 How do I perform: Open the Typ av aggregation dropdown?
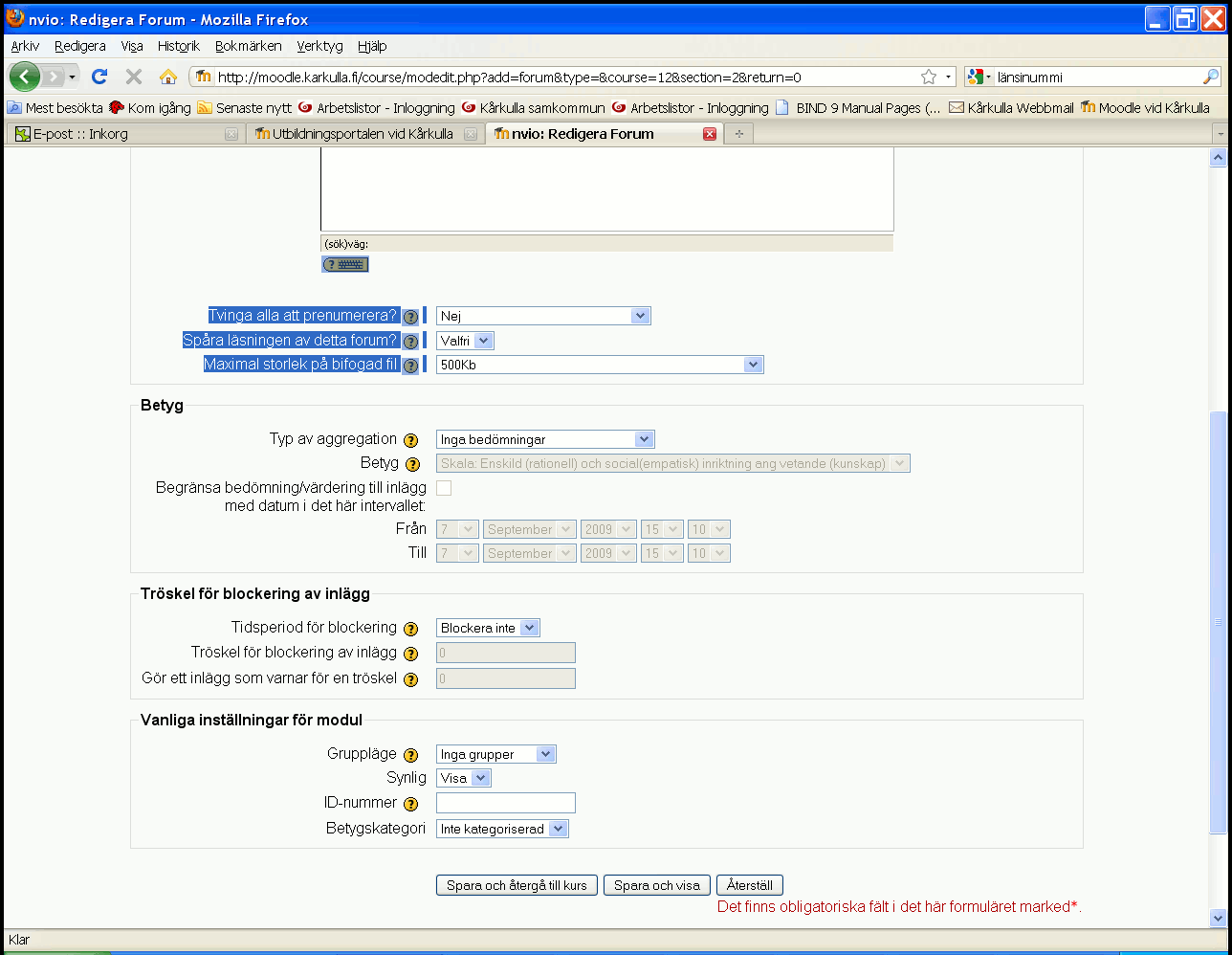(x=545, y=439)
